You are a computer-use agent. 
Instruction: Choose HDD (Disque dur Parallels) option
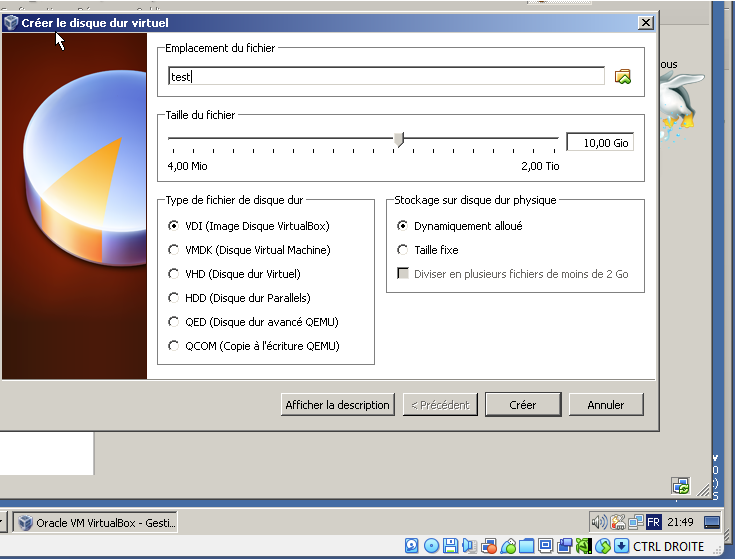pyautogui.click(x=239, y=298)
